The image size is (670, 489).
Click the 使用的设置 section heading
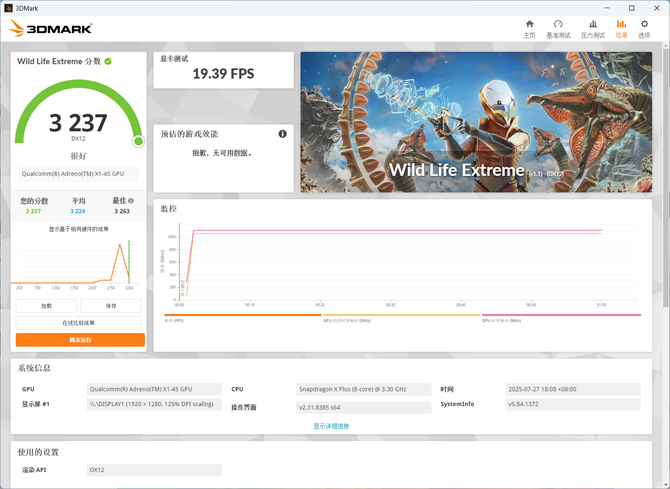pos(38,452)
